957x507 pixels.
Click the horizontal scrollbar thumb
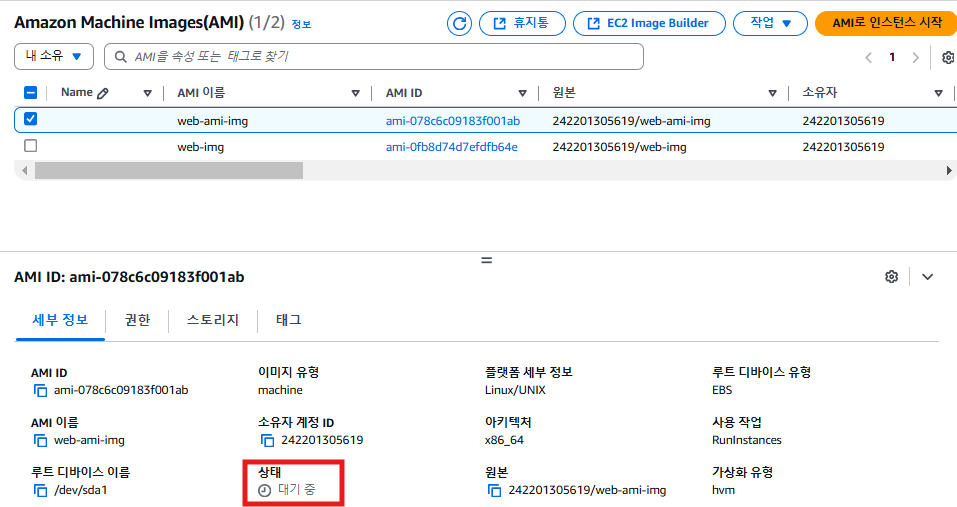tap(169, 171)
